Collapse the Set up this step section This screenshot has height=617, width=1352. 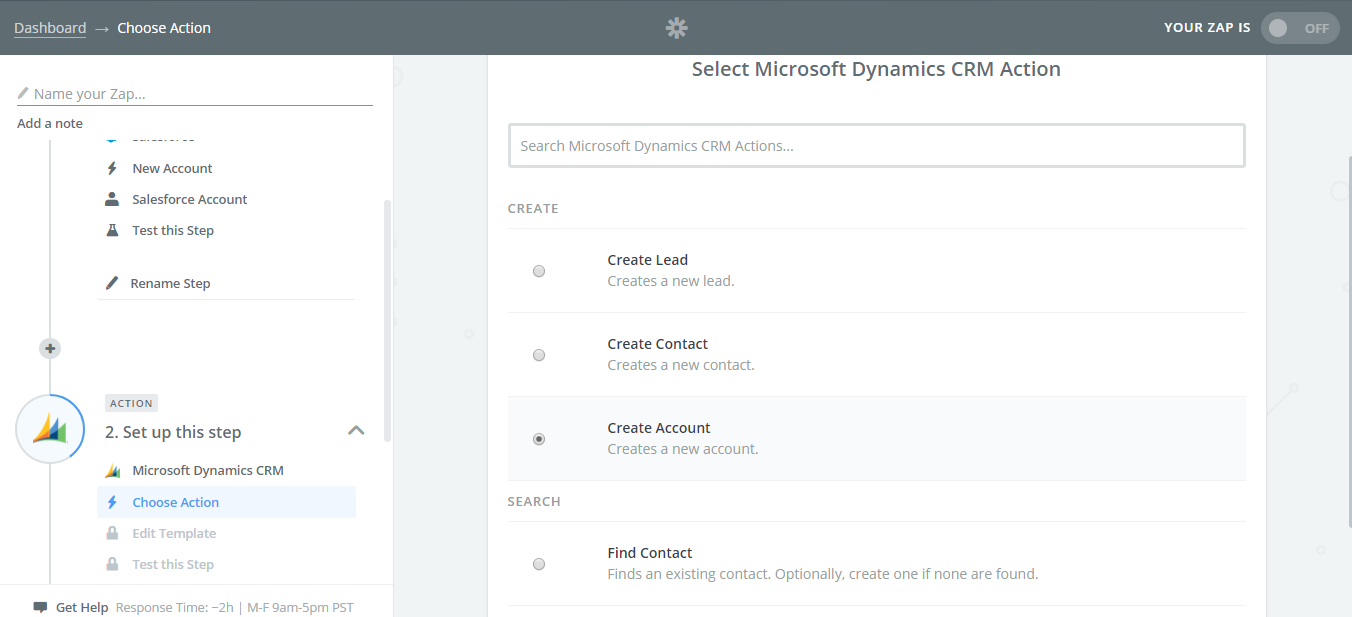tap(355, 431)
